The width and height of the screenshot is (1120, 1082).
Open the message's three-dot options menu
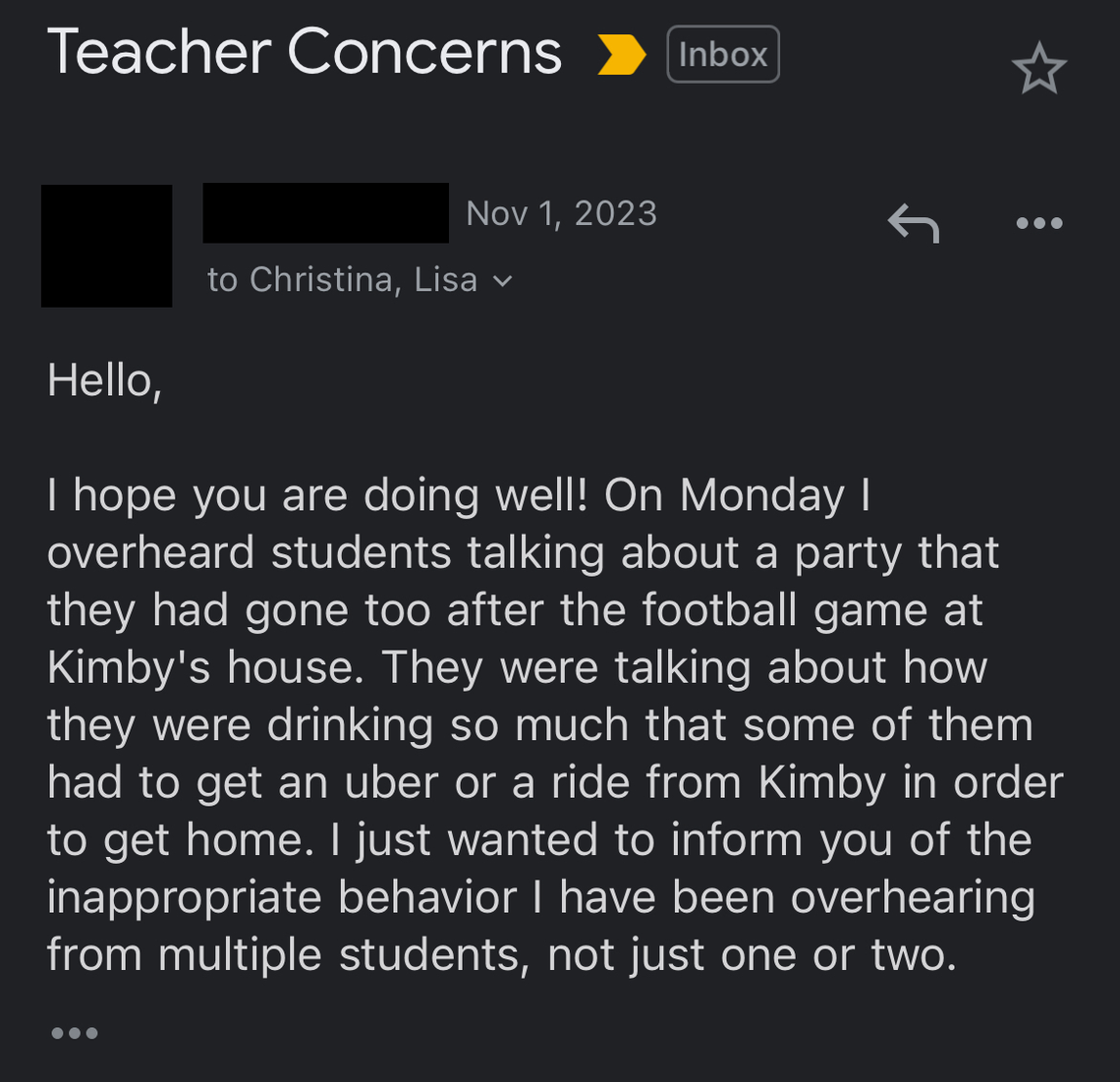(1038, 223)
